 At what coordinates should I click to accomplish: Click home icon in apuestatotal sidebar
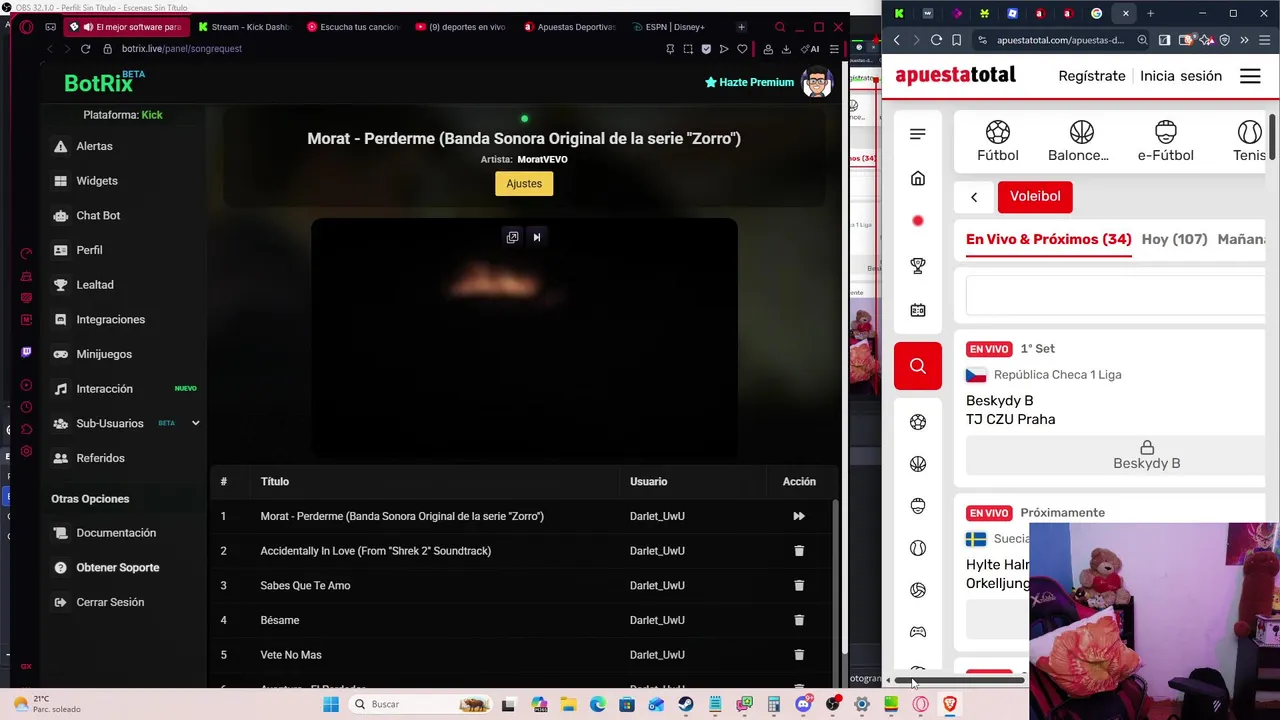click(x=918, y=179)
